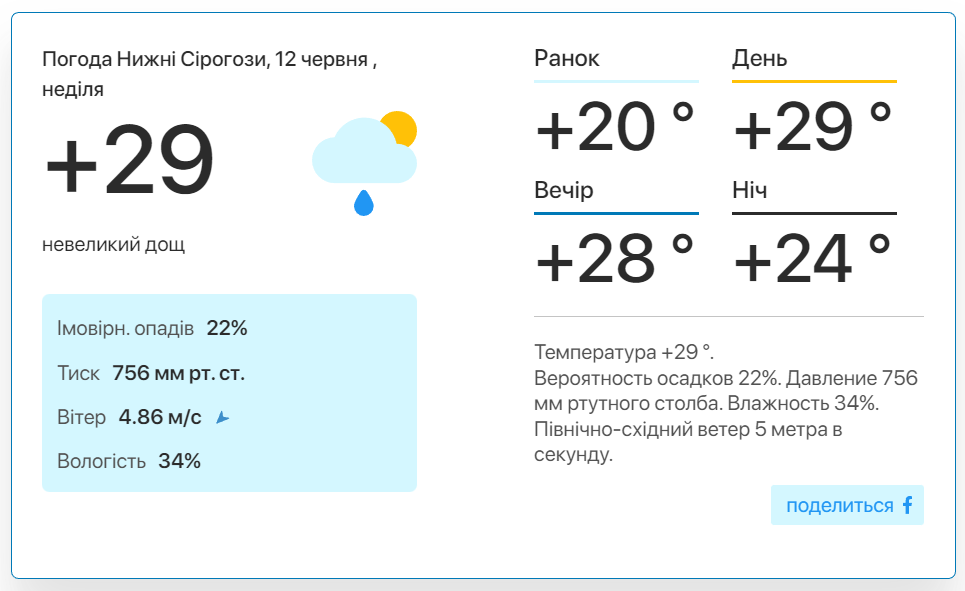The height and width of the screenshot is (591, 965).
Task: Click the Погода Нижні Сірогози heading
Action: pyautogui.click(x=209, y=74)
